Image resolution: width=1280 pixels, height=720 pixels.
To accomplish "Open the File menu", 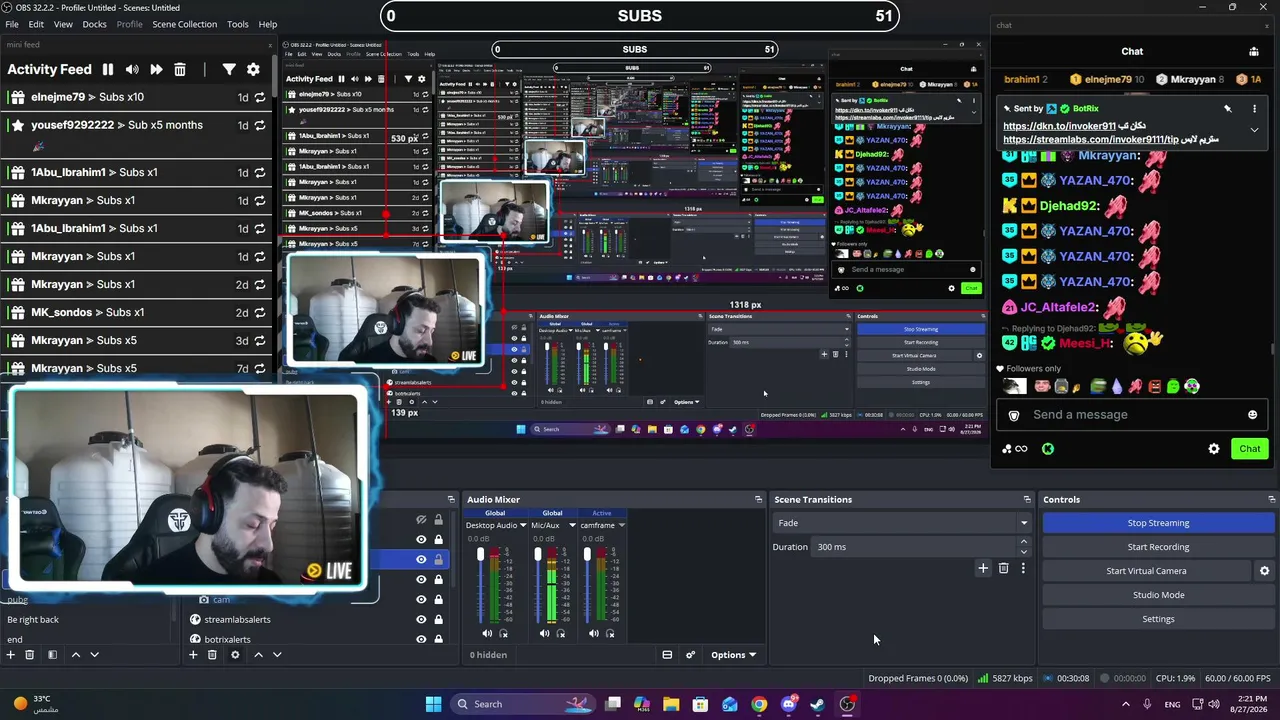I will 12,24.
